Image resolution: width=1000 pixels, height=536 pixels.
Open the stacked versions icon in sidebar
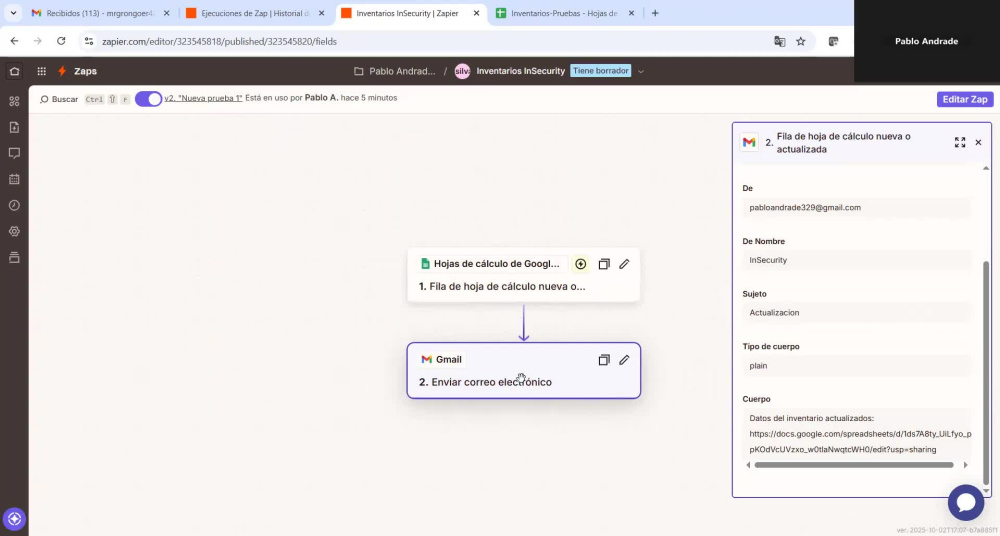click(x=14, y=257)
